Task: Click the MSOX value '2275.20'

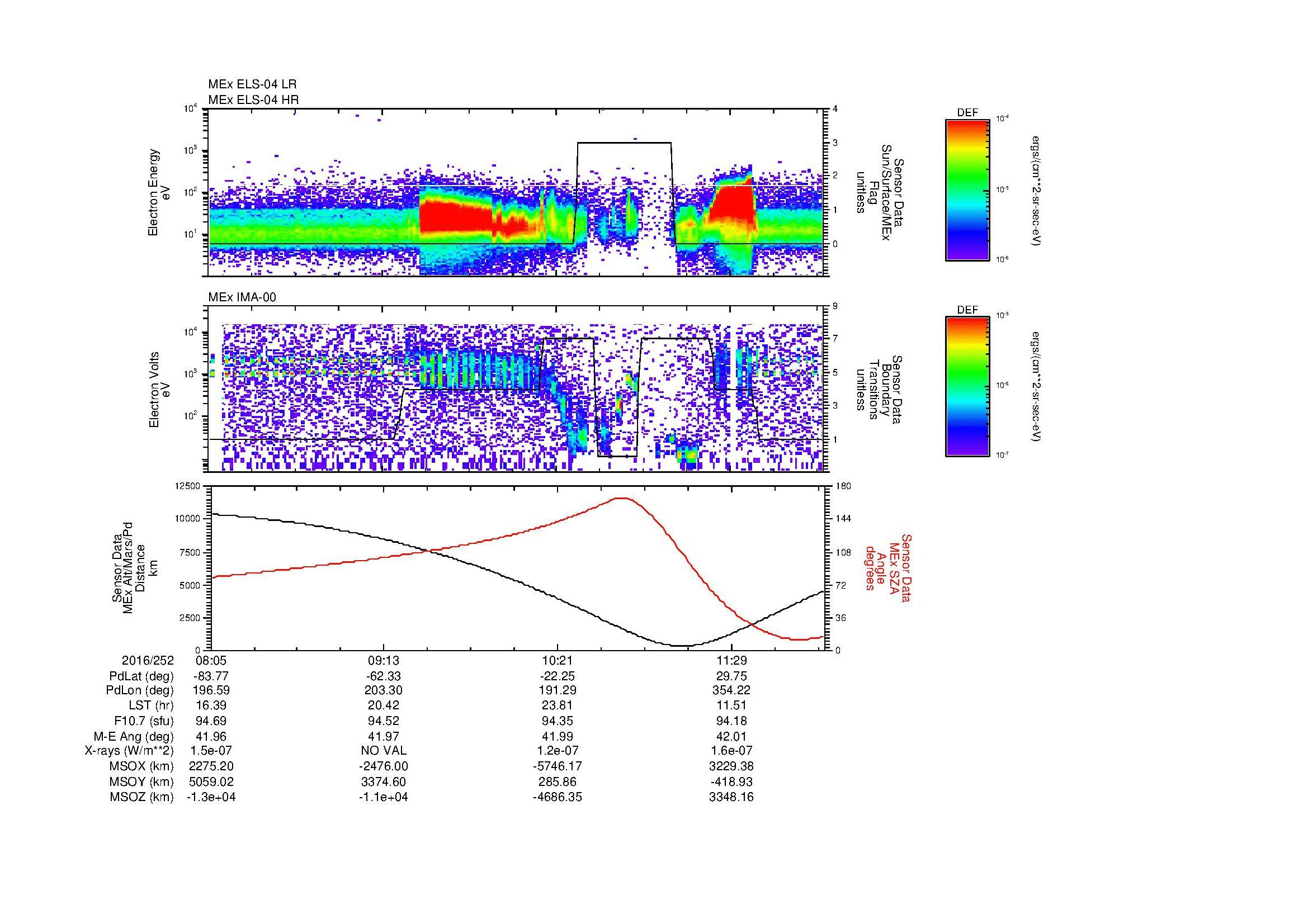Action: point(211,766)
